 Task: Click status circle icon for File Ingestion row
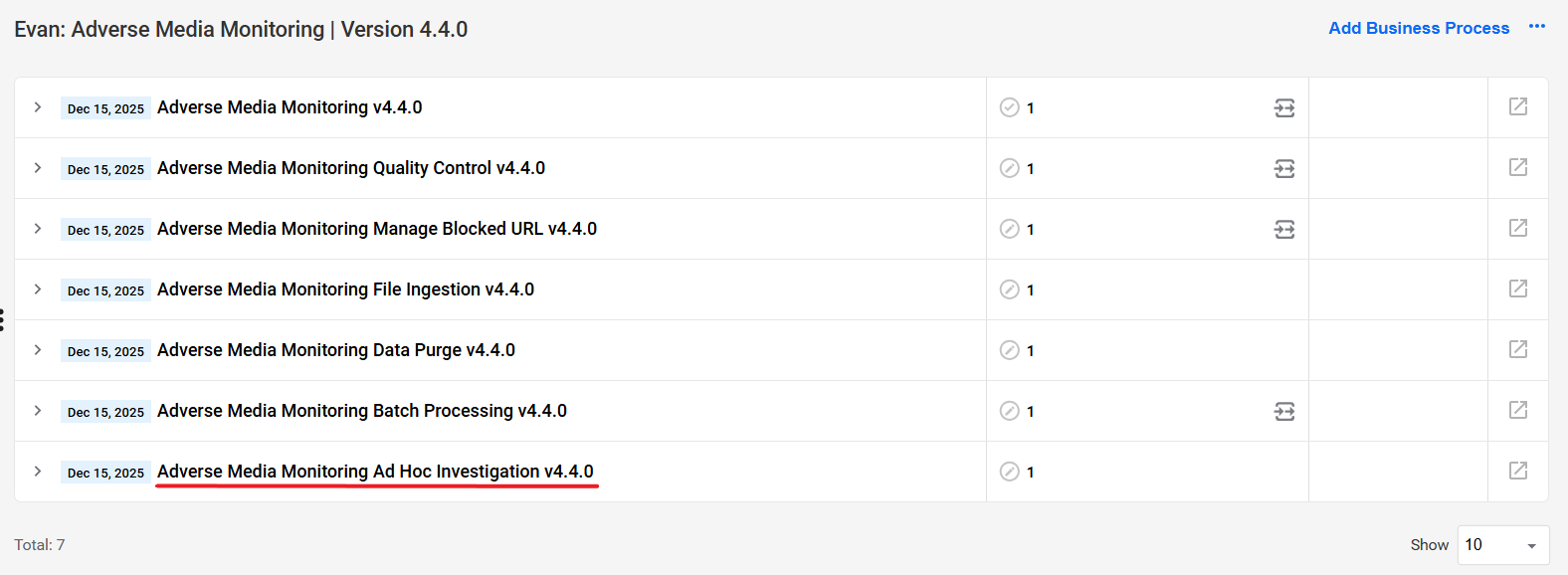tap(1009, 289)
